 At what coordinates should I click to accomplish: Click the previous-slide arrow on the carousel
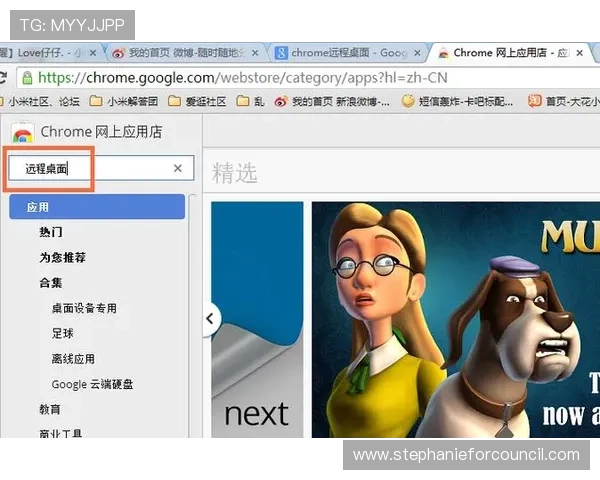tap(210, 319)
